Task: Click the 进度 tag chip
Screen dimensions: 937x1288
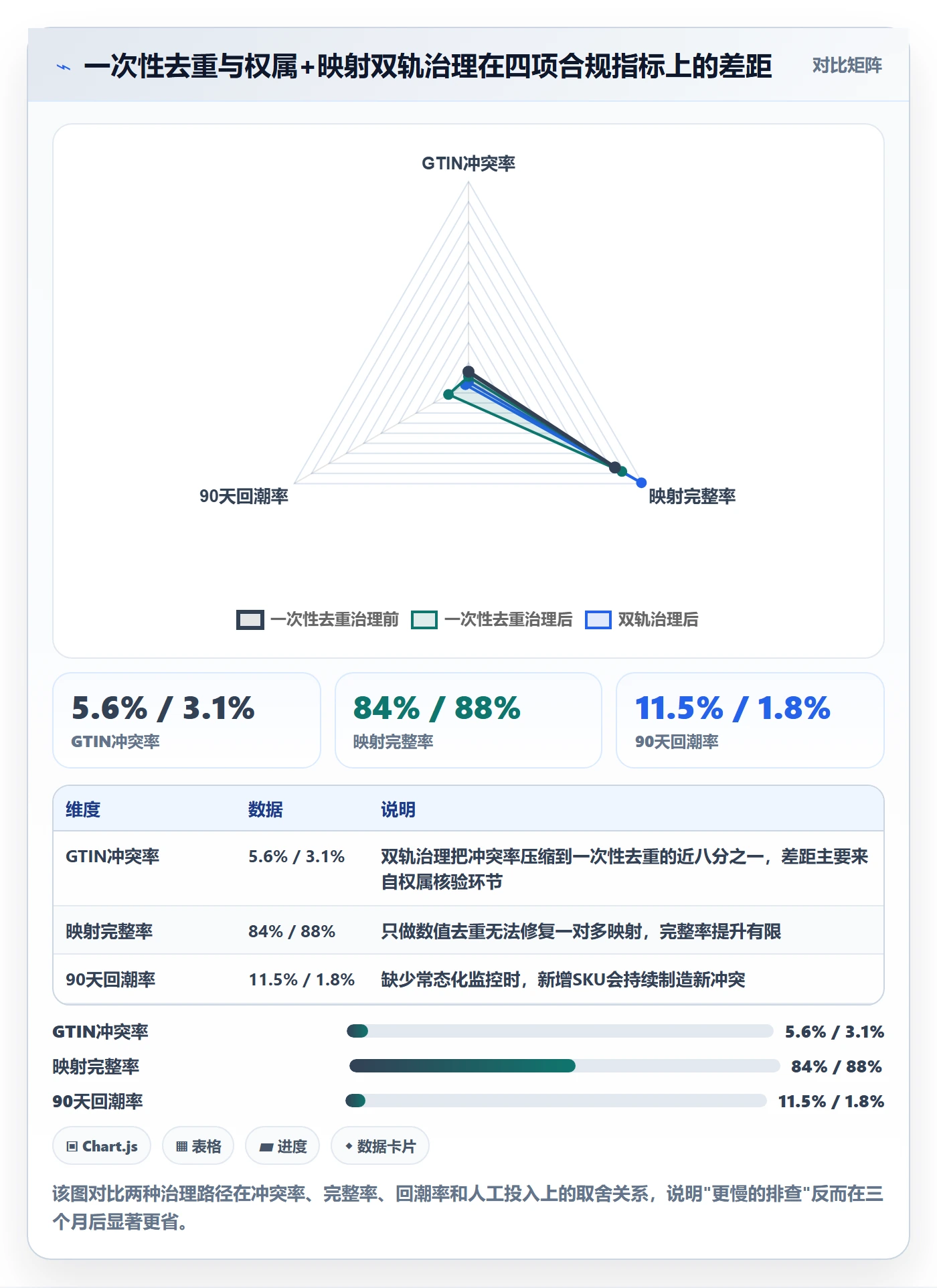Action: (x=282, y=1146)
